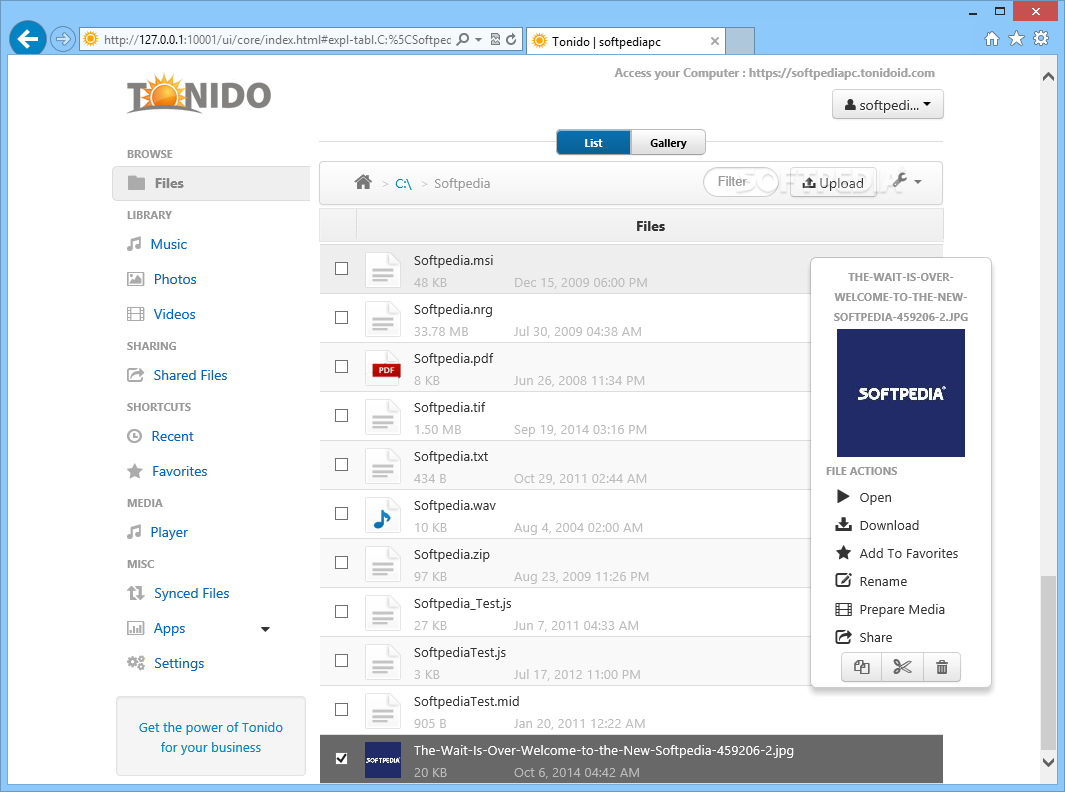Click the file icon for SoftpediaTest.js

(x=383, y=662)
